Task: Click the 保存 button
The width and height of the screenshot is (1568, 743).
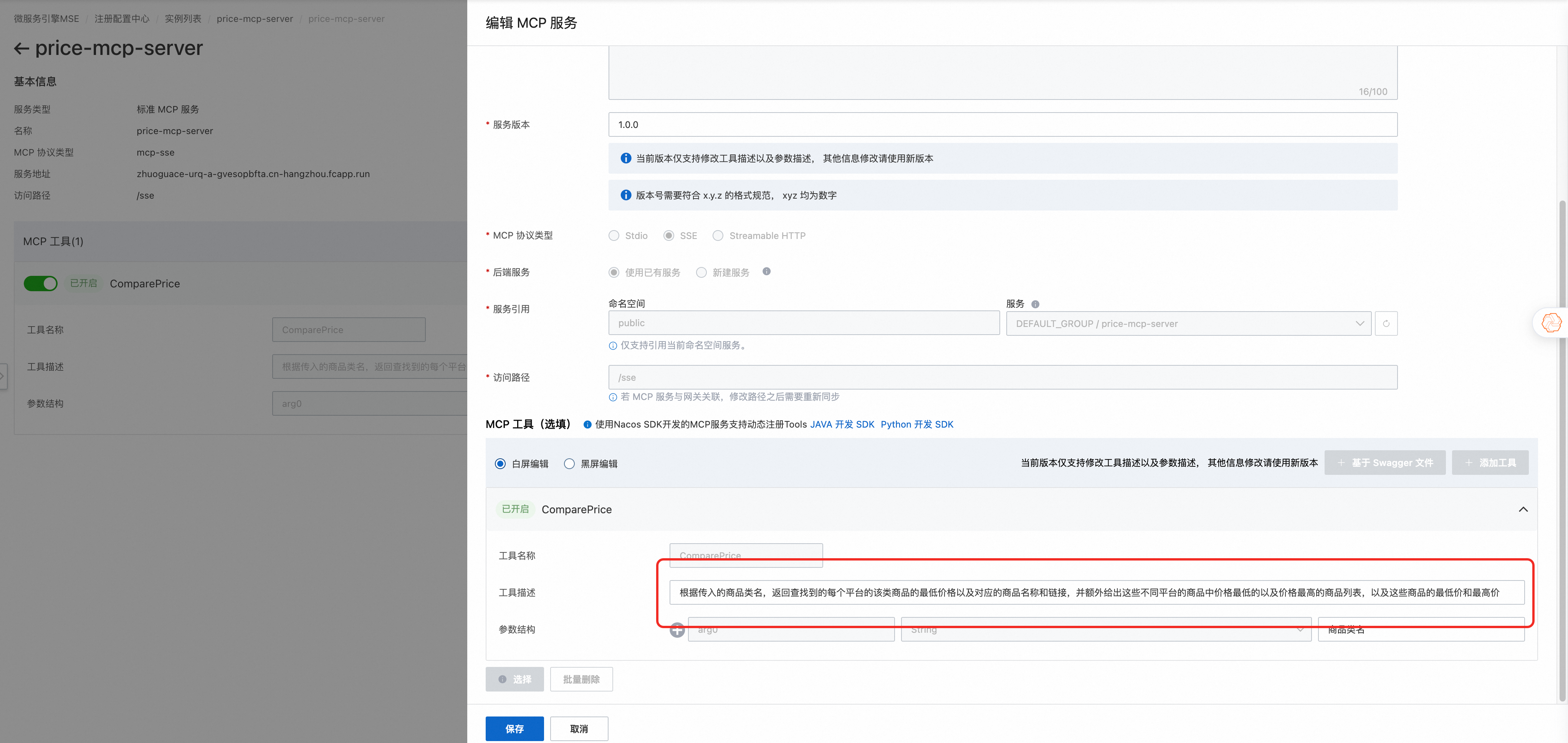Action: (514, 728)
